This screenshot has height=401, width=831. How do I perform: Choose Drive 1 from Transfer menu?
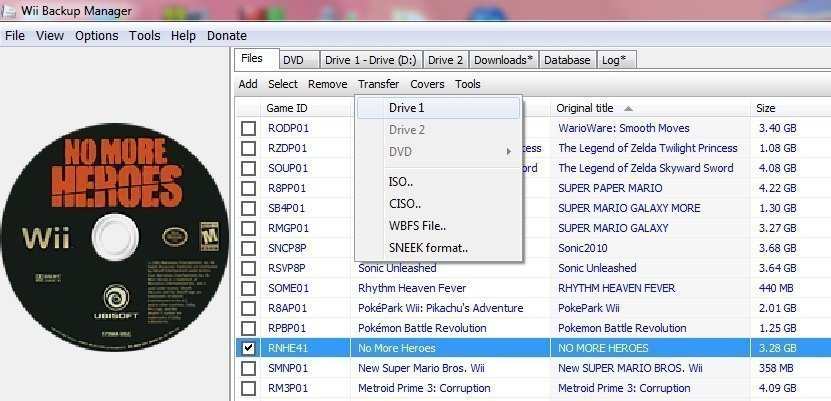[438, 108]
